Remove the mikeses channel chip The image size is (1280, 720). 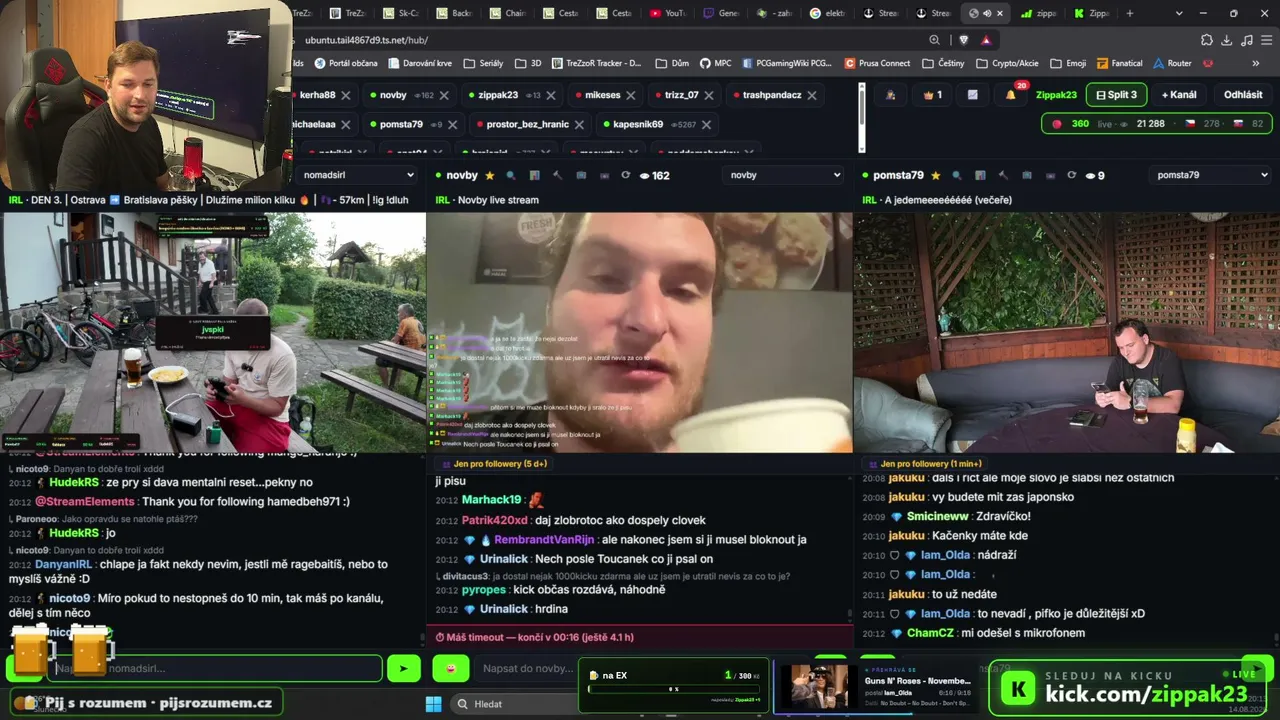click(631, 95)
